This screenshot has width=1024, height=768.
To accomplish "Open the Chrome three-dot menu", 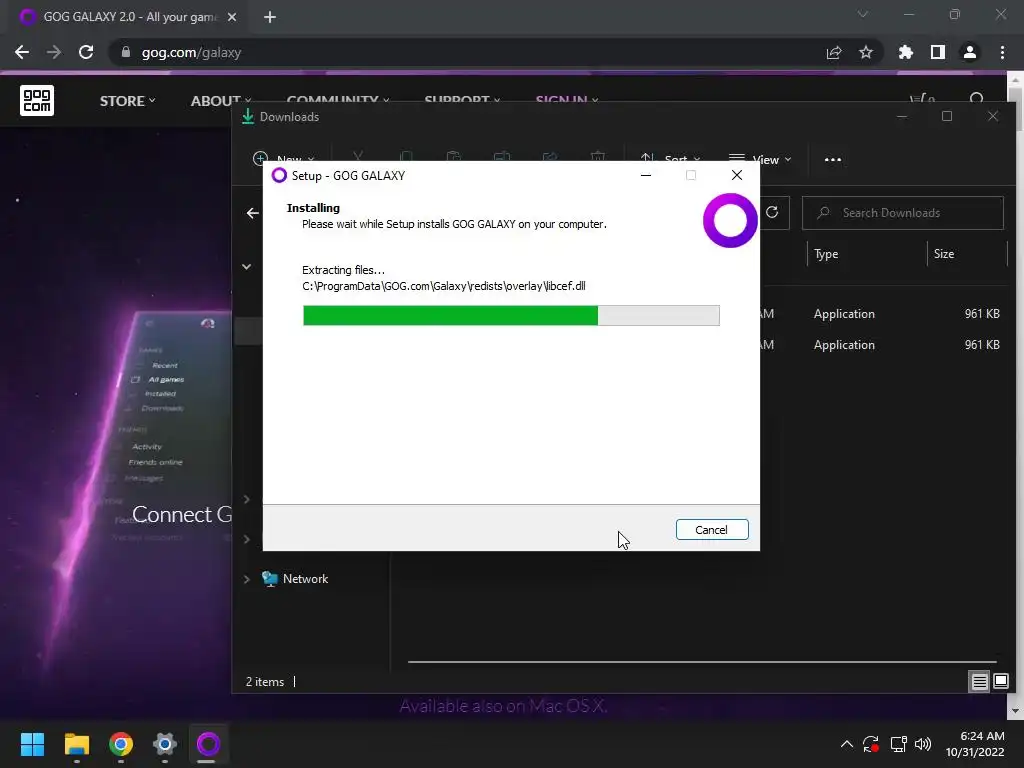I will [x=1002, y=52].
